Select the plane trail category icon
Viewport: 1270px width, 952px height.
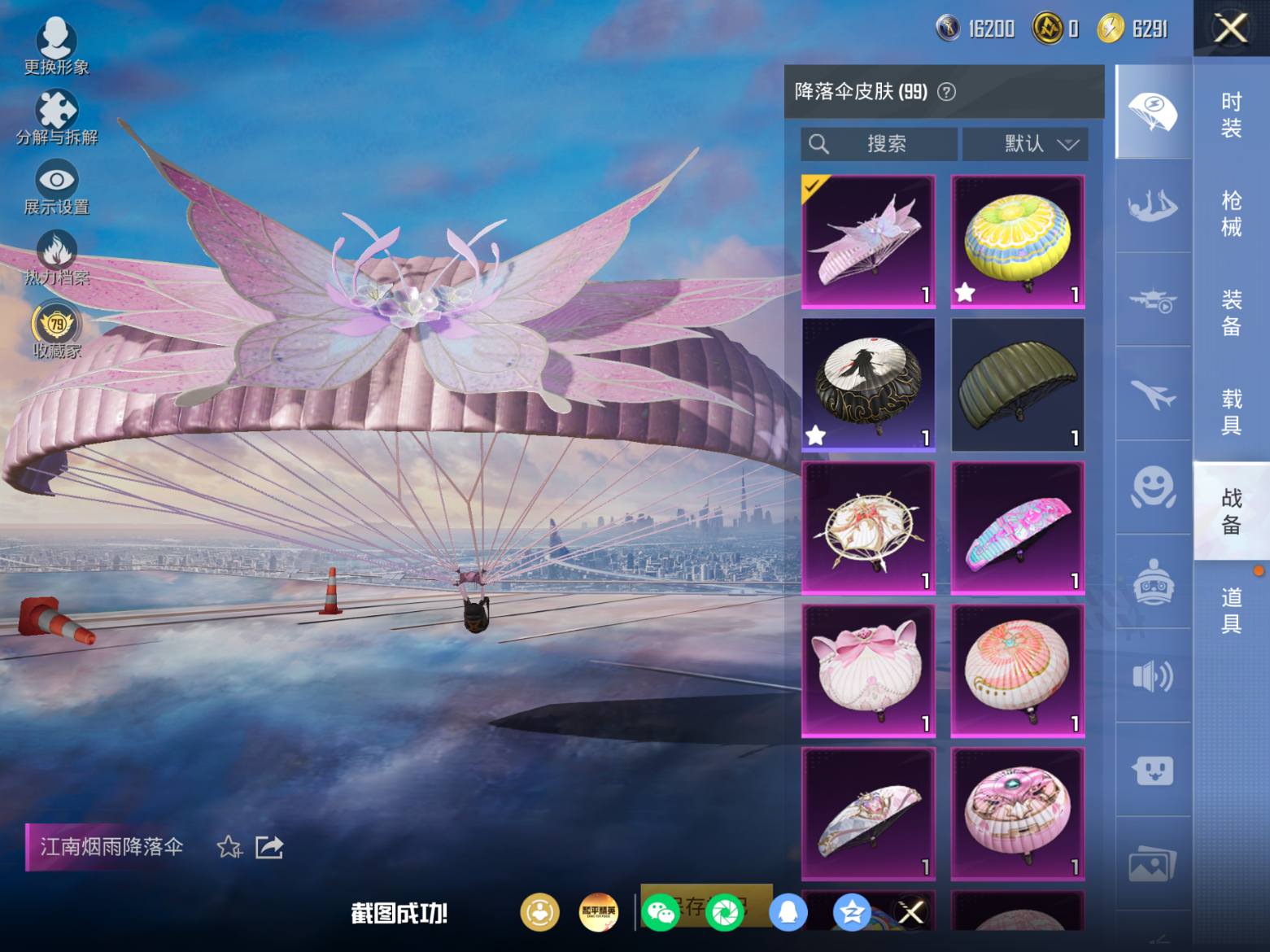pyautogui.click(x=1153, y=299)
